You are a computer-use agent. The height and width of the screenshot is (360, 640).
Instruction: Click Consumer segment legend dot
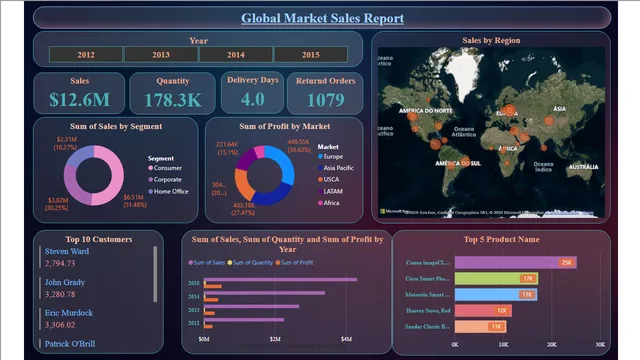(x=151, y=168)
